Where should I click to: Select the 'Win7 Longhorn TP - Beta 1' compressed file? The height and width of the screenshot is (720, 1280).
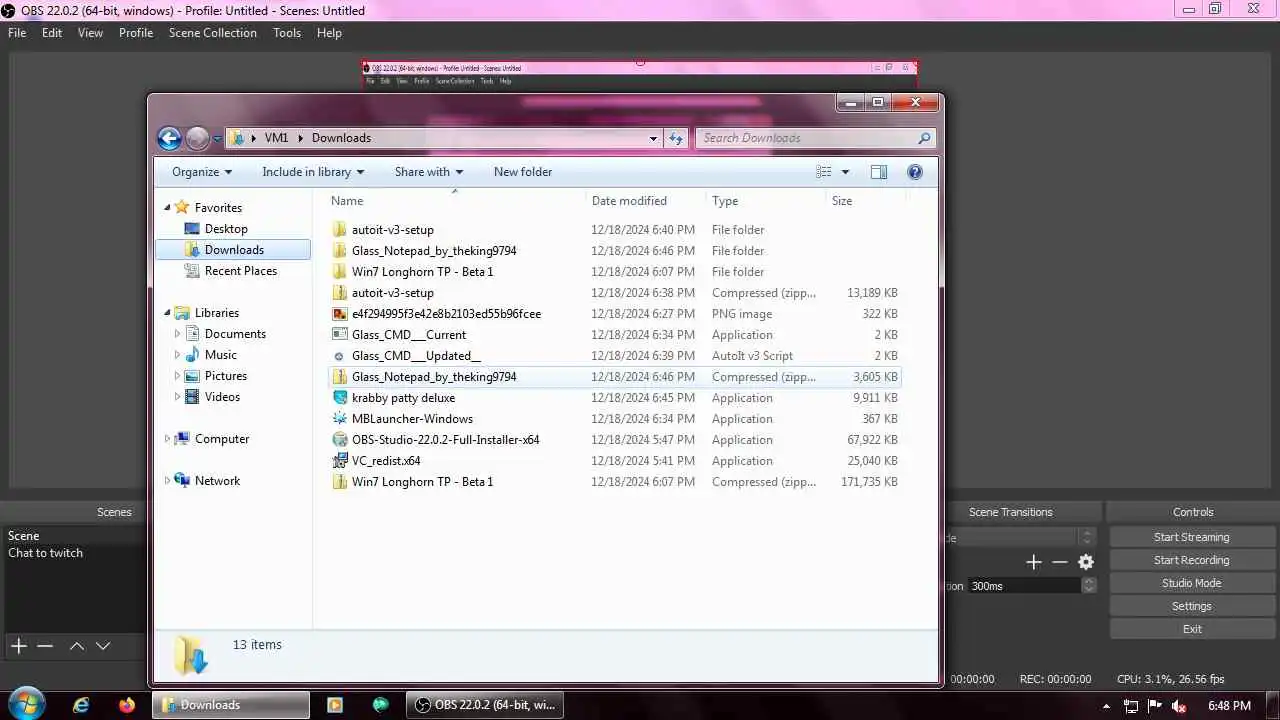coord(615,482)
